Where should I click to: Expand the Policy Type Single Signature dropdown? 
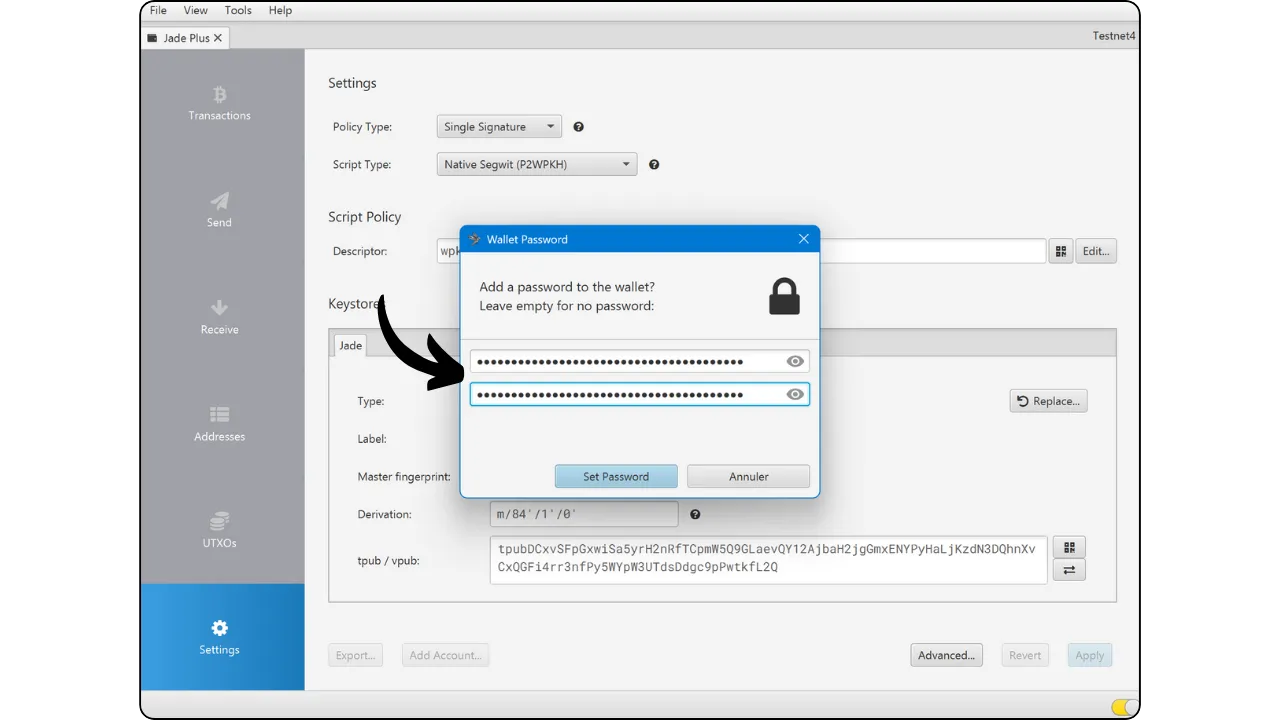(499, 127)
